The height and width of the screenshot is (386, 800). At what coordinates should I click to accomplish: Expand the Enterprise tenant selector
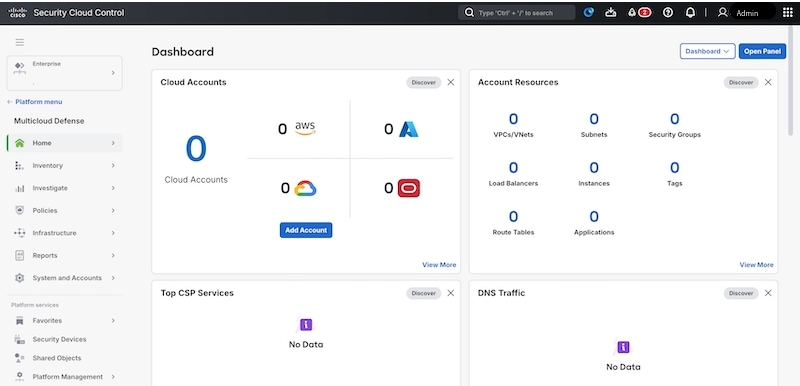click(x=64, y=73)
